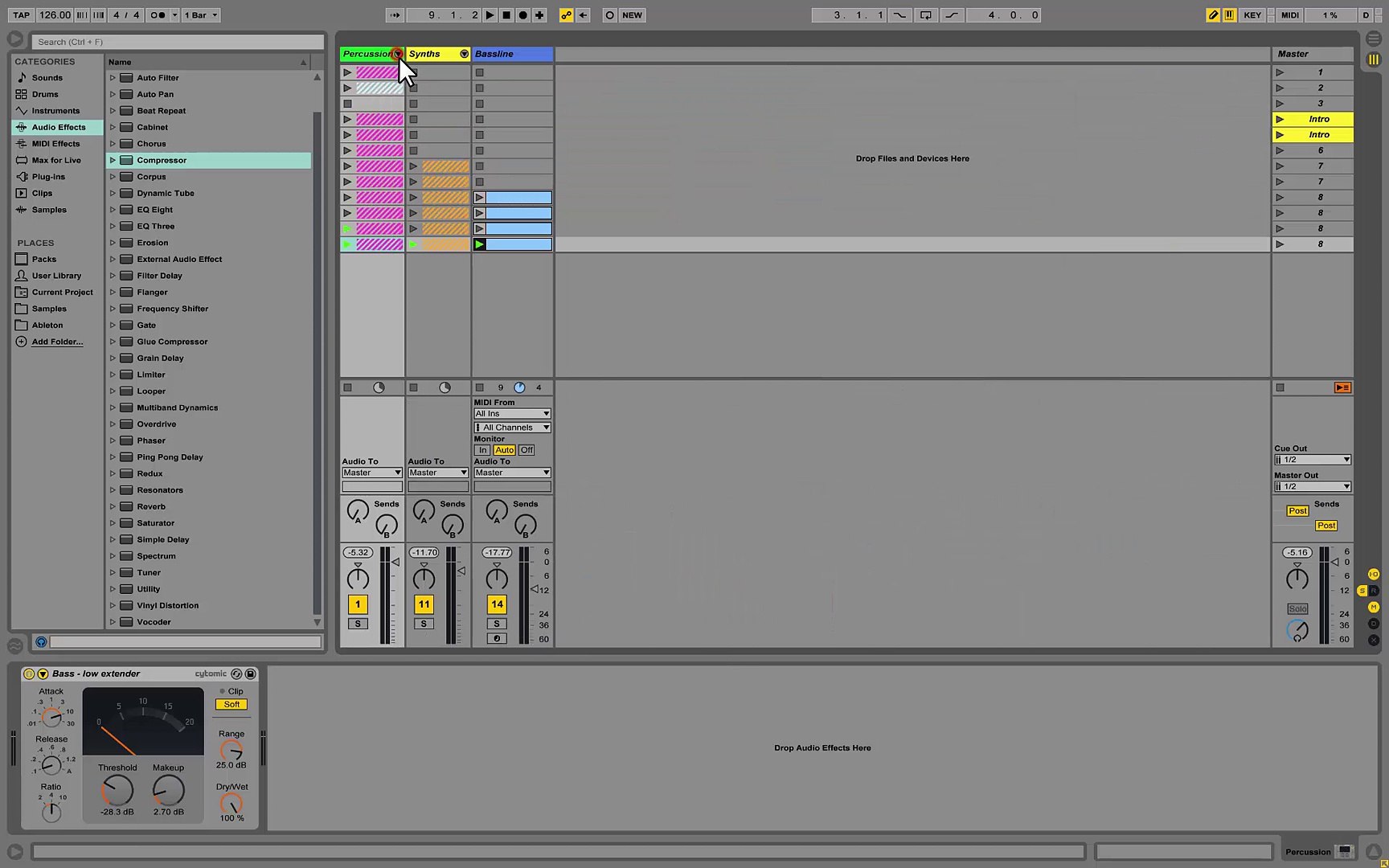
Task: Open the metronome settings dropdown arrow
Action: click(174, 14)
